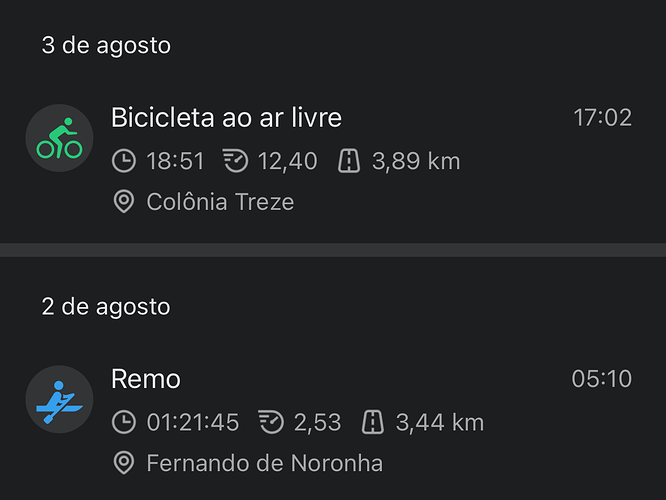Open the Bicicleta ao ar livre workout
The height and width of the screenshot is (500, 666).
(x=226, y=118)
